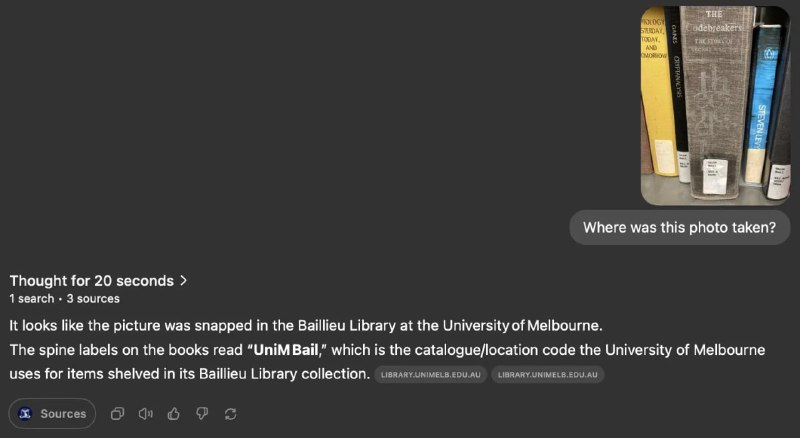800x438 pixels.
Task: Open the 'Thought for 20 seconds' reasoning details
Action: point(98,281)
